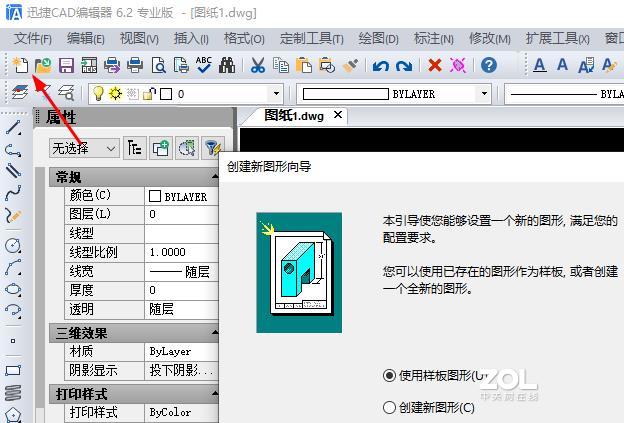Open Help with the question mark icon
This screenshot has width=624, height=423.
pos(488,65)
